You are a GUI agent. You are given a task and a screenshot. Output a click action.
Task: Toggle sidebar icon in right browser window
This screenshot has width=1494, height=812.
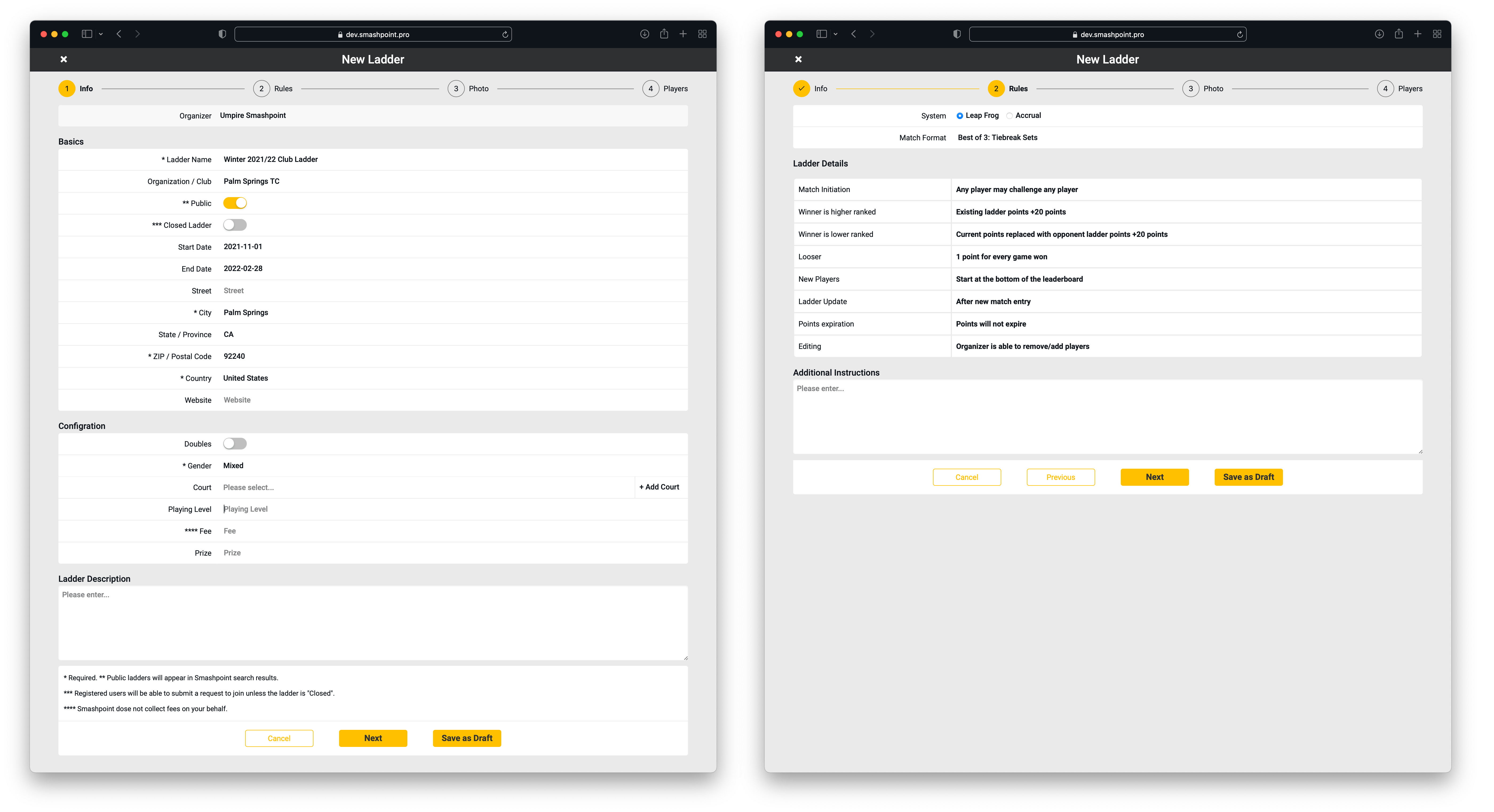click(822, 34)
